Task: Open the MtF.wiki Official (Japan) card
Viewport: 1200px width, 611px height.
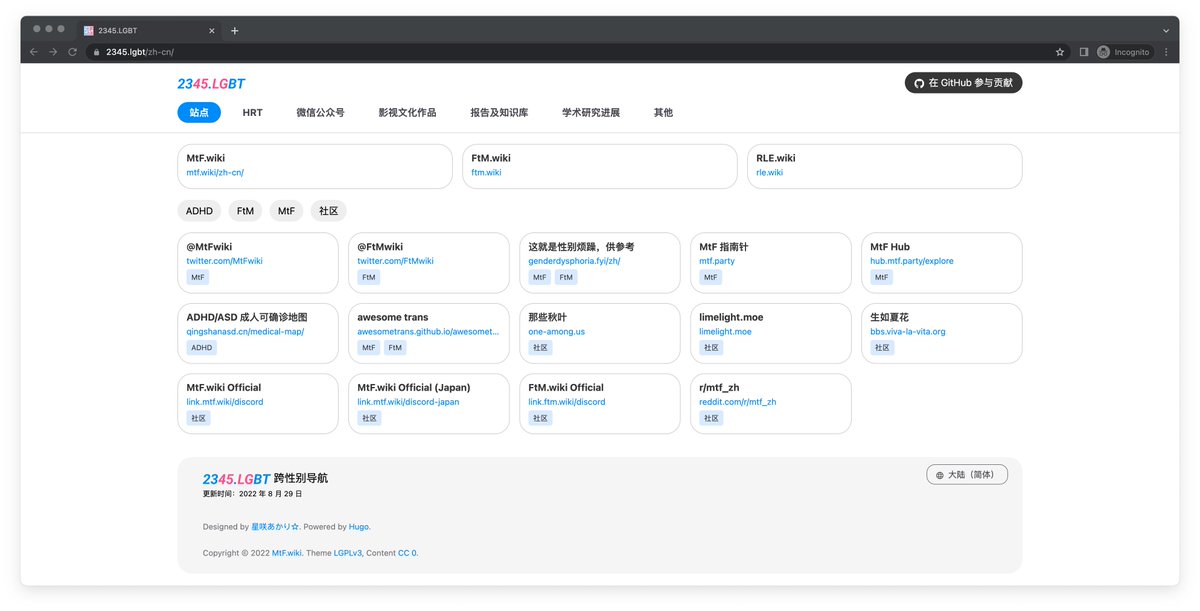Action: click(x=429, y=404)
